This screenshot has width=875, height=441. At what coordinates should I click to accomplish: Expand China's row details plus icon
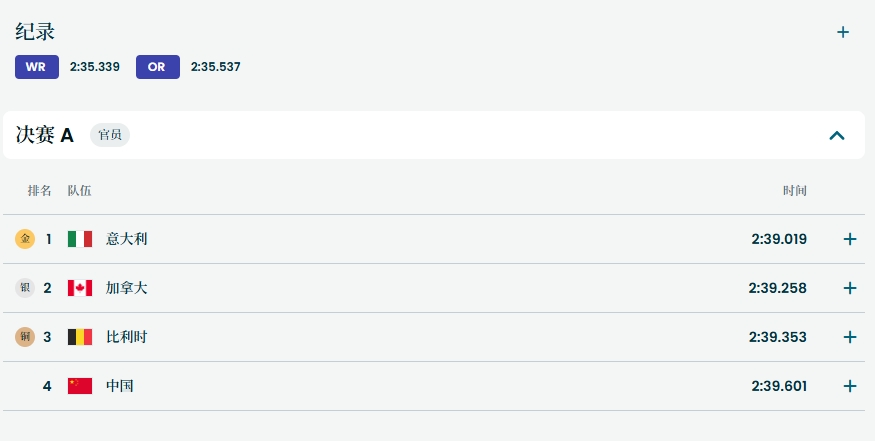pos(850,386)
